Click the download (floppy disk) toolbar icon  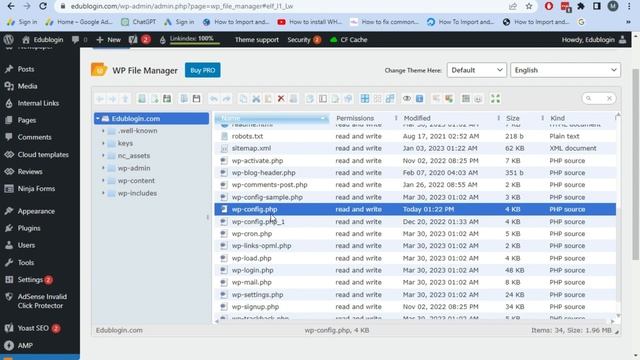click(196, 99)
